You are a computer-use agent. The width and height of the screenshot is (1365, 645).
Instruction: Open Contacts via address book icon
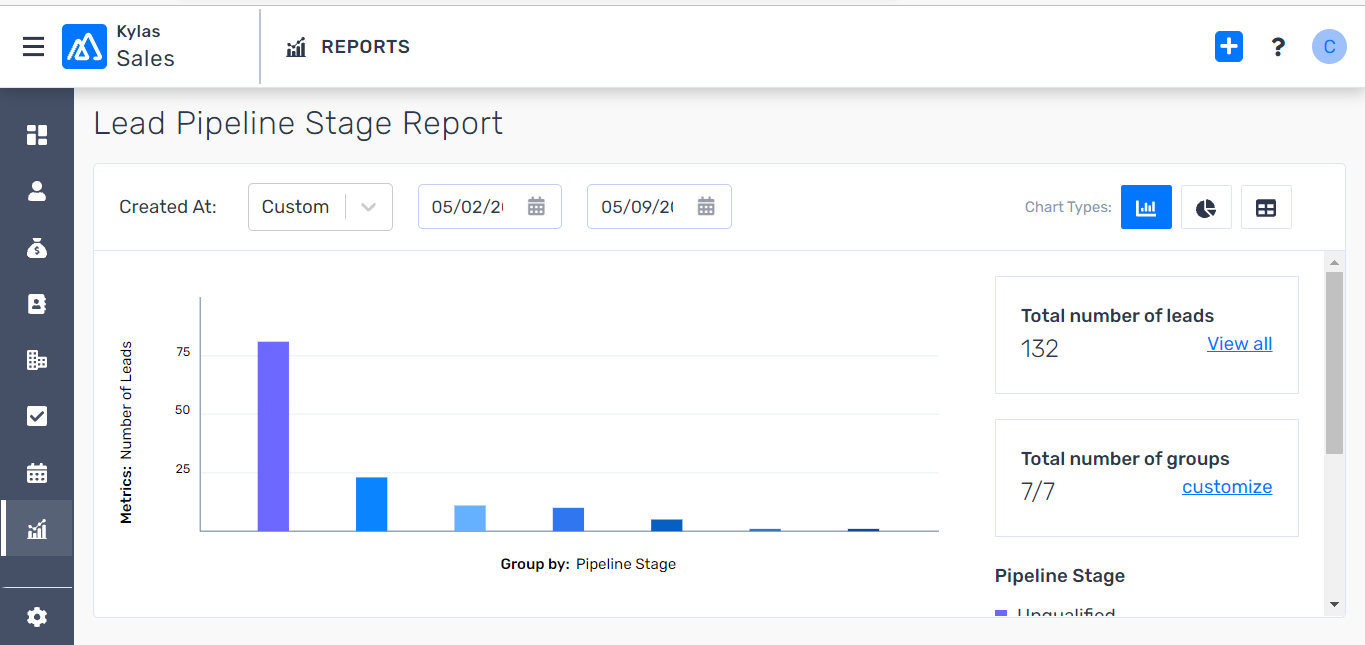[37, 304]
